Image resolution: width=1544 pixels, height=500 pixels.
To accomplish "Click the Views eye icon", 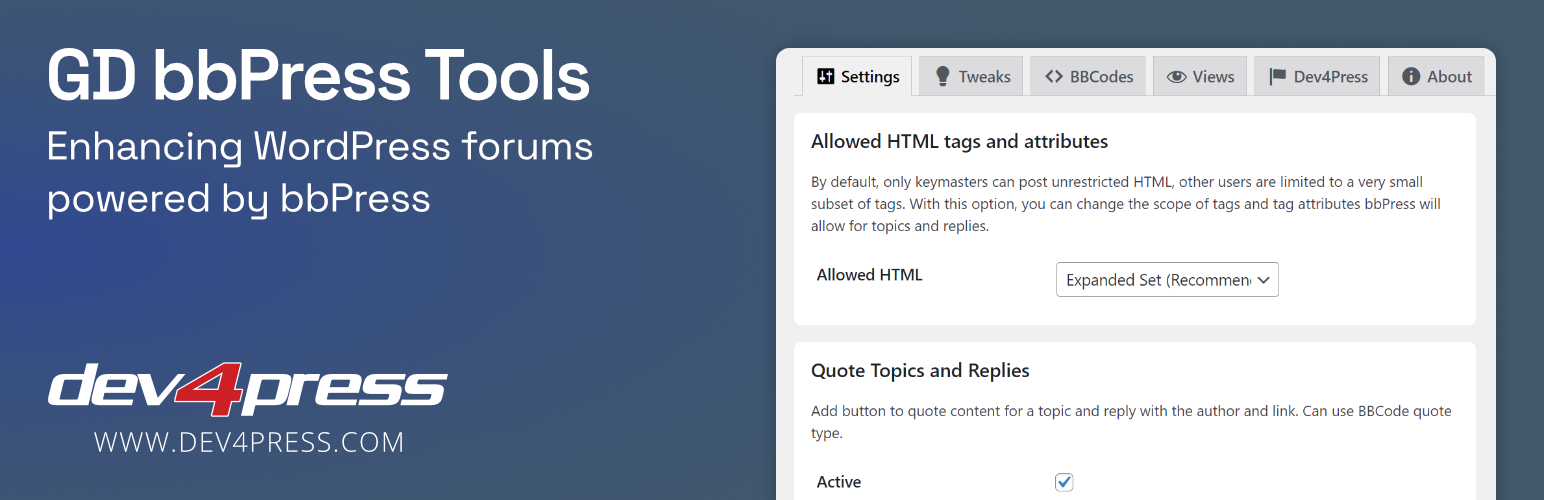I will click(x=1176, y=76).
